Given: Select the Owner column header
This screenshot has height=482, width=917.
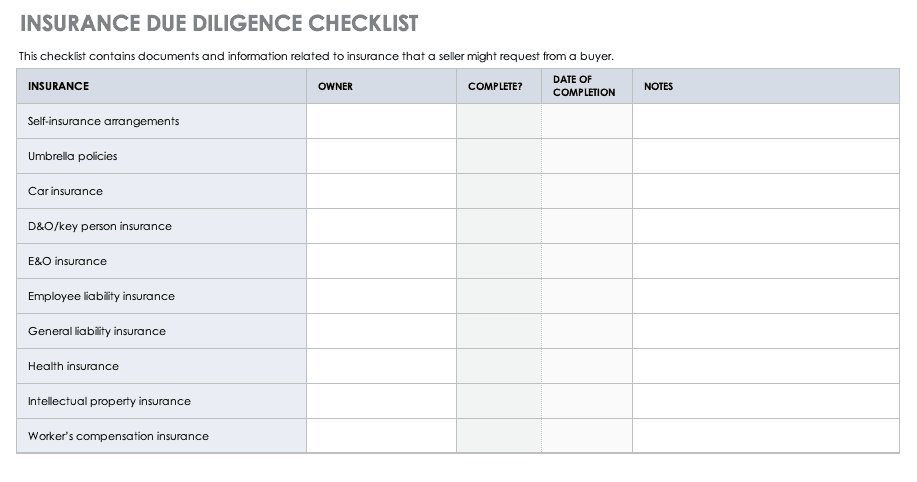Looking at the screenshot, I should click(335, 87).
